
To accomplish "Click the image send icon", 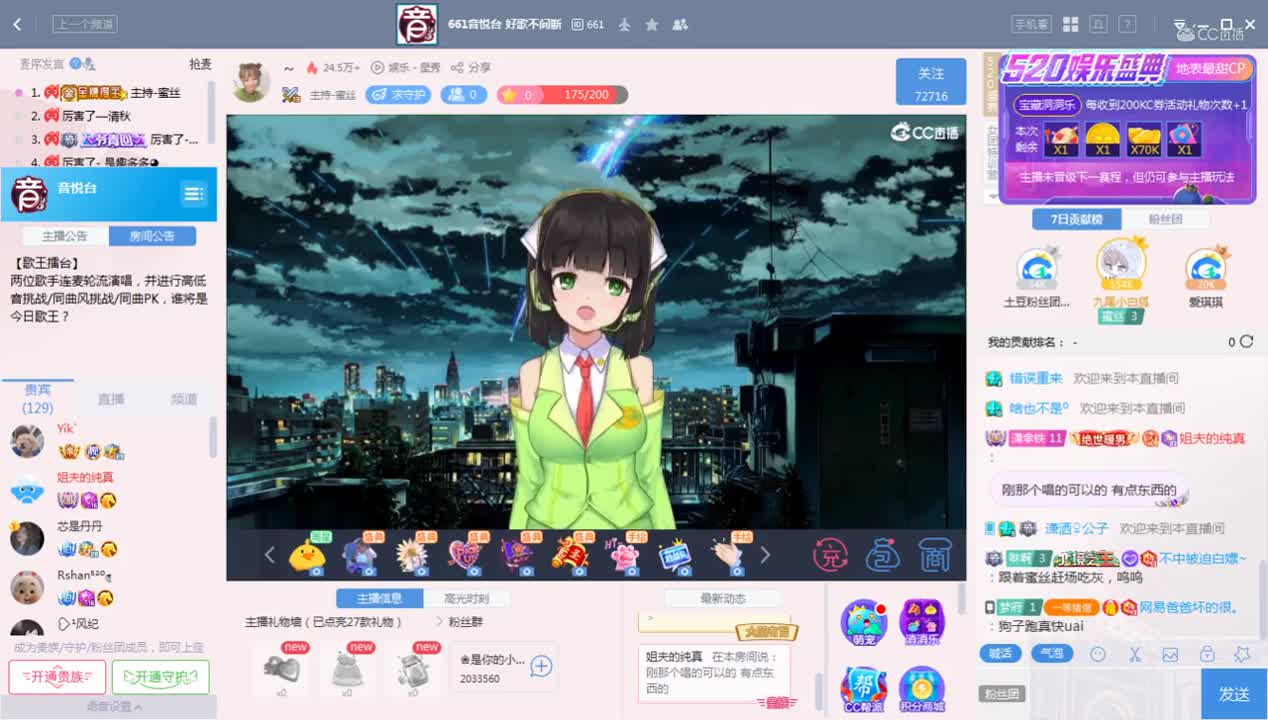I will [1171, 654].
